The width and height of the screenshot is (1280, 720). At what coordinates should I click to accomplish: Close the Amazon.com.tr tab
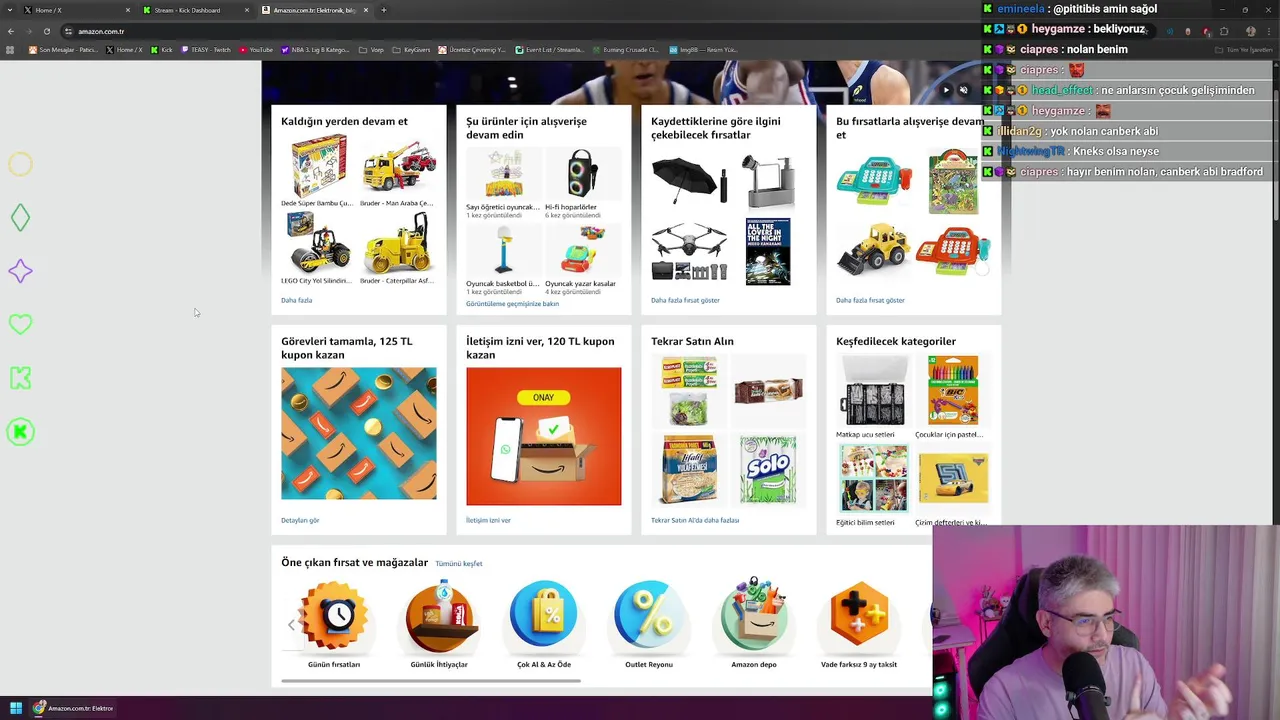(366, 10)
